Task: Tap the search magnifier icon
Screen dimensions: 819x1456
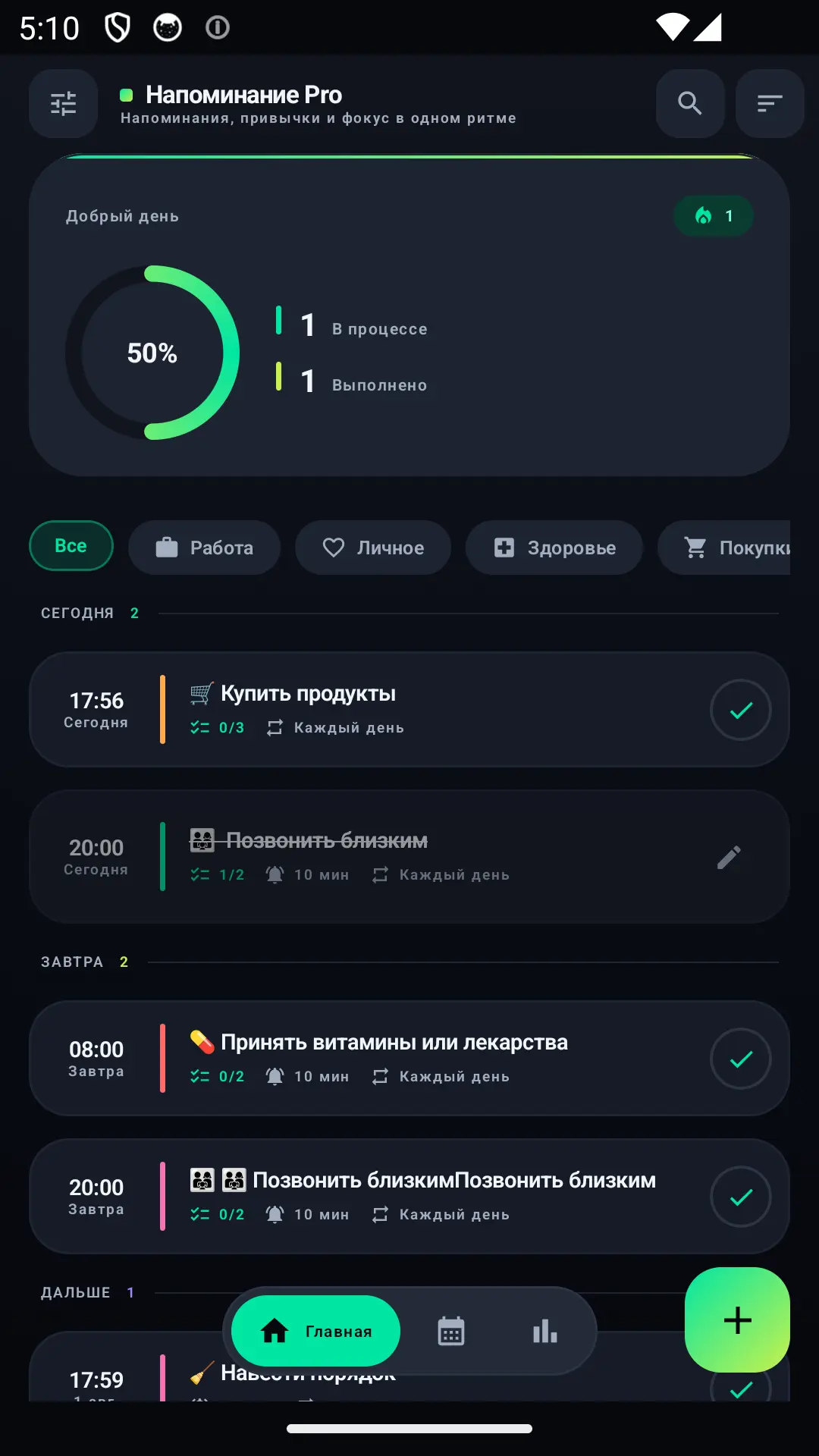Action: (x=690, y=103)
